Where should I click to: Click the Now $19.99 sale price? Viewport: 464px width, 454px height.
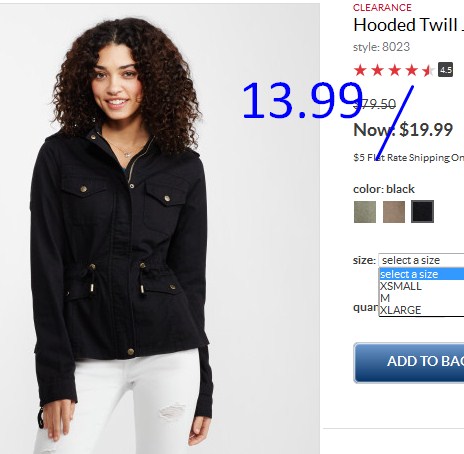pos(403,130)
